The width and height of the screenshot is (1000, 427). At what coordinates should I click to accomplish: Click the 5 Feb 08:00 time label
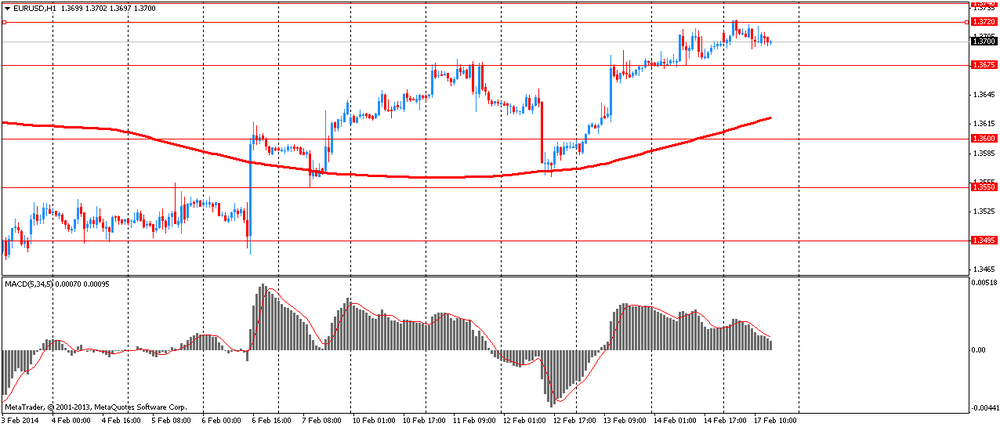(172, 421)
